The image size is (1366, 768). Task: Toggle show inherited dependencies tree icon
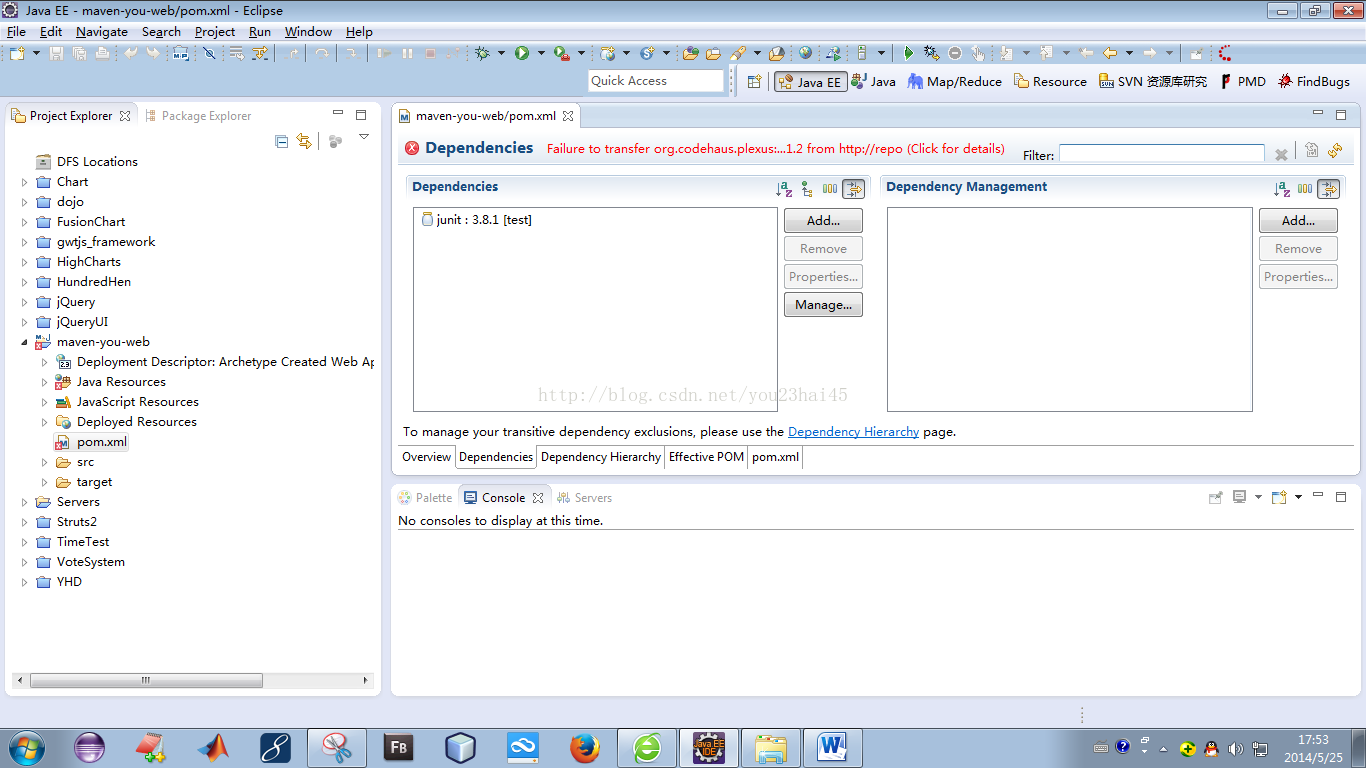(x=807, y=188)
